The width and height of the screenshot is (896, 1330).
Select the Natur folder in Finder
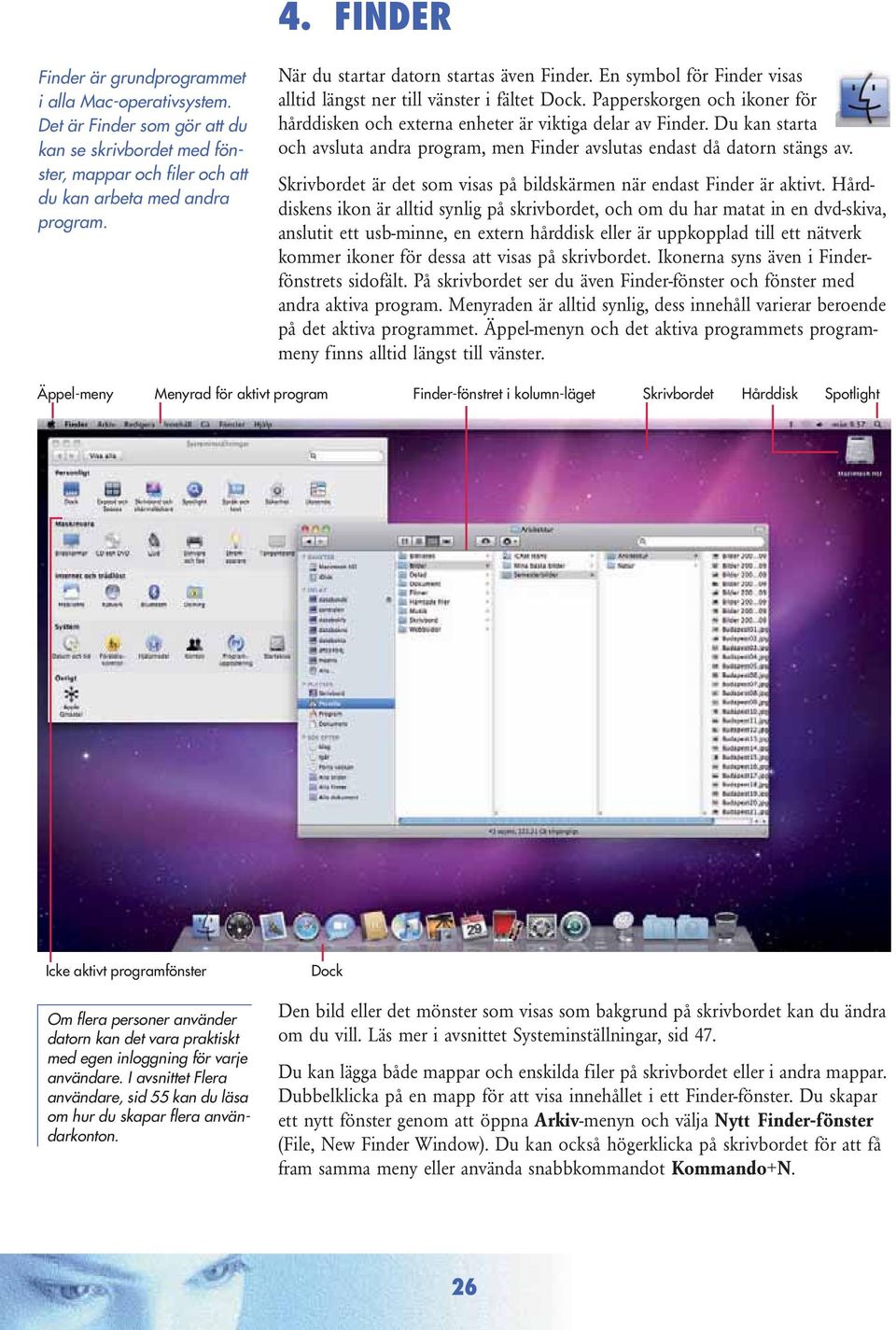652,566
